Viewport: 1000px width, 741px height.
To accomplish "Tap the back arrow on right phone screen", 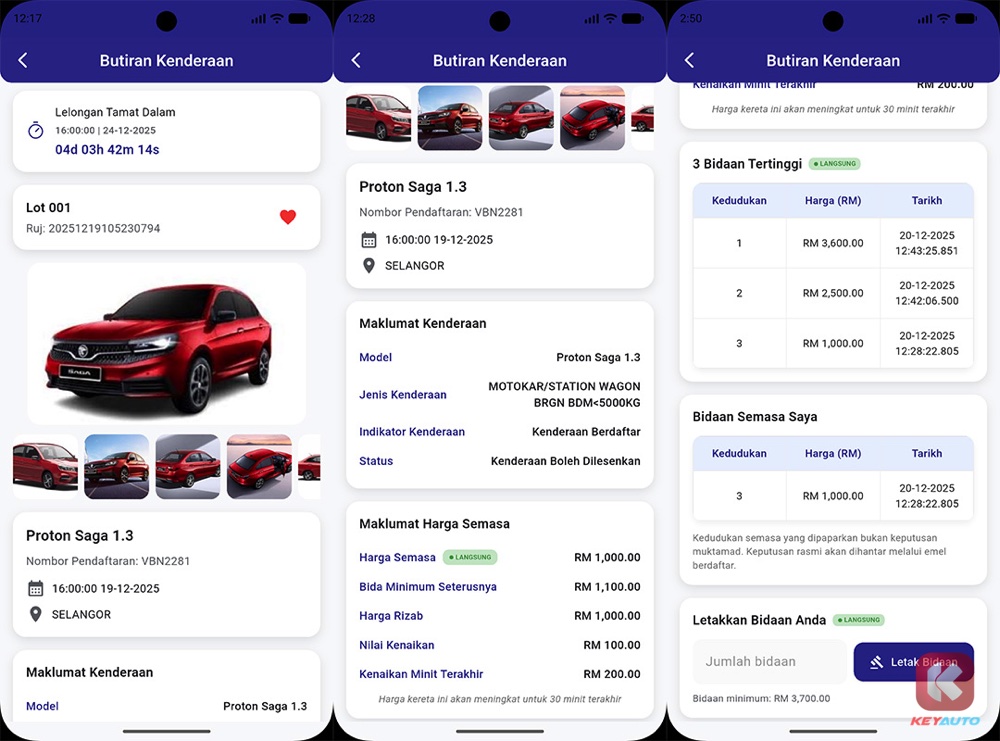I will point(689,61).
